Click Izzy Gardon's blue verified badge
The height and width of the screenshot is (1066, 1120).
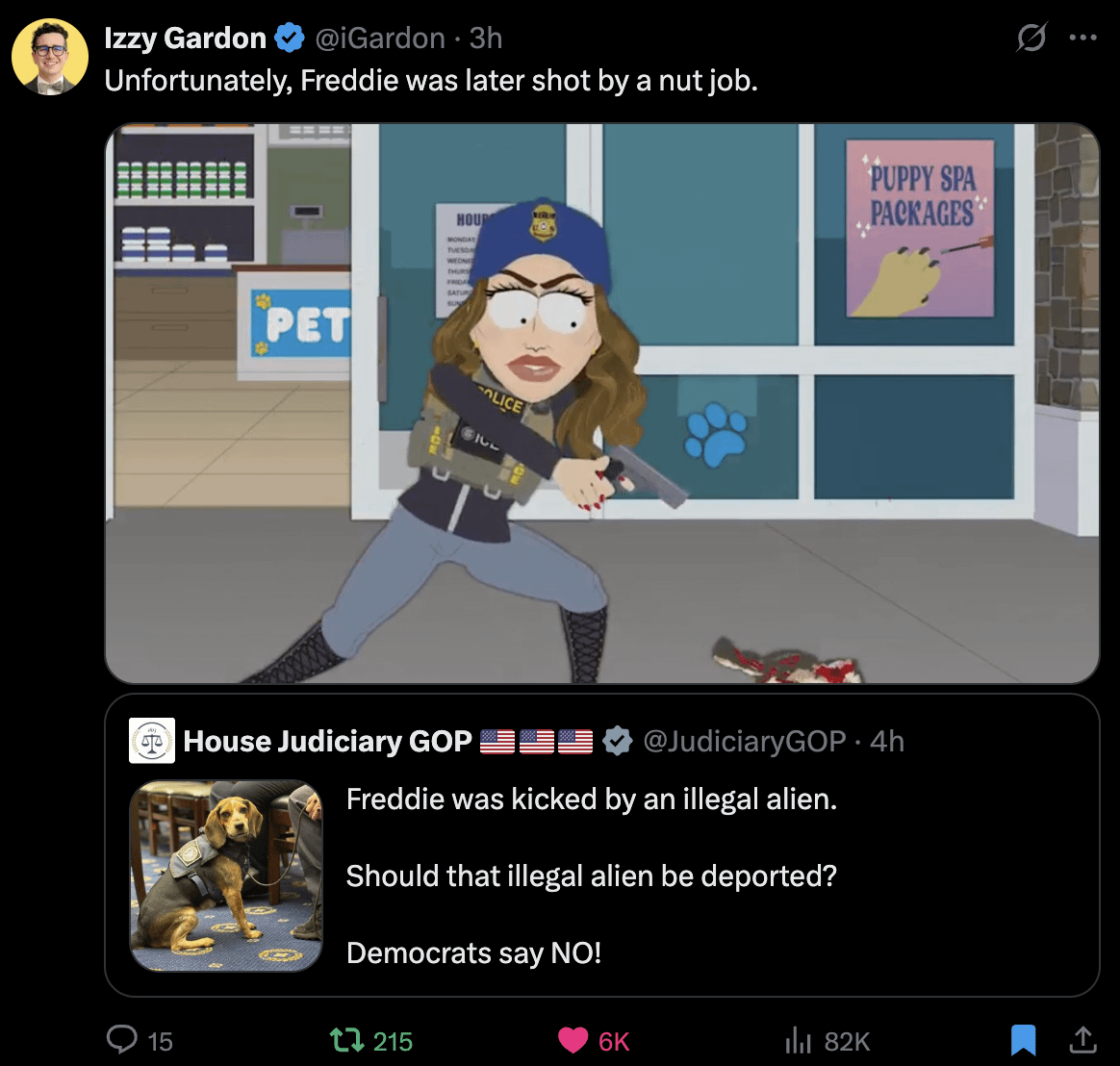point(290,38)
